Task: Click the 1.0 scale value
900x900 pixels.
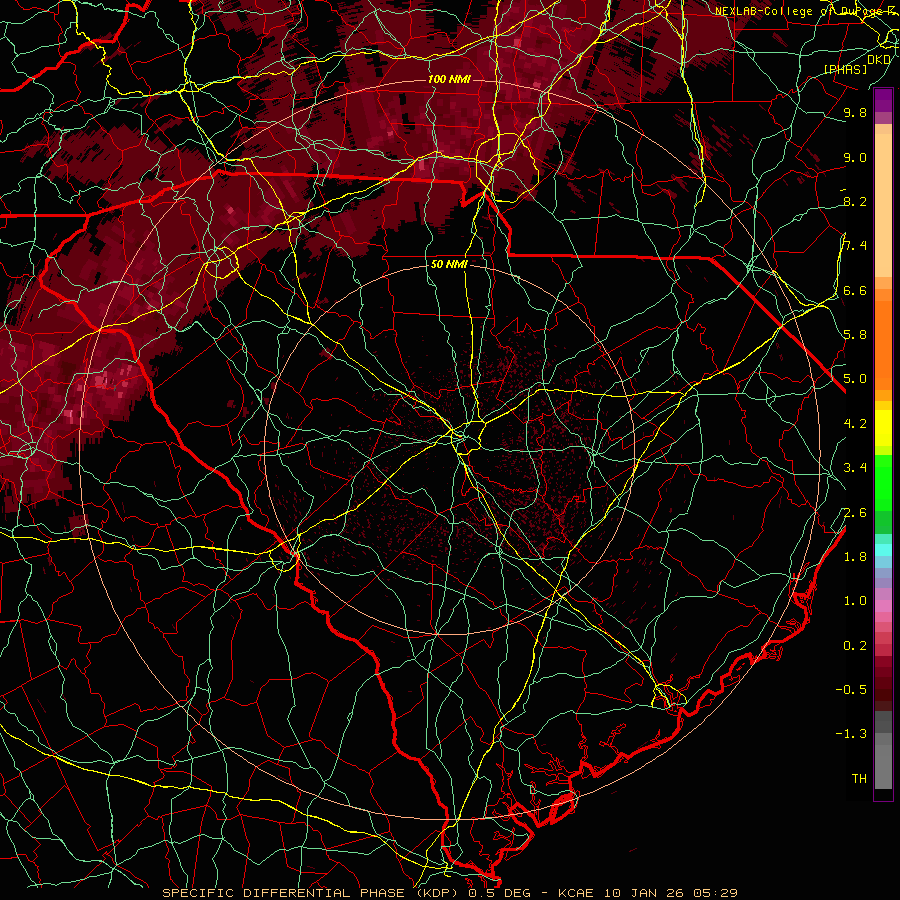Action: coord(855,601)
